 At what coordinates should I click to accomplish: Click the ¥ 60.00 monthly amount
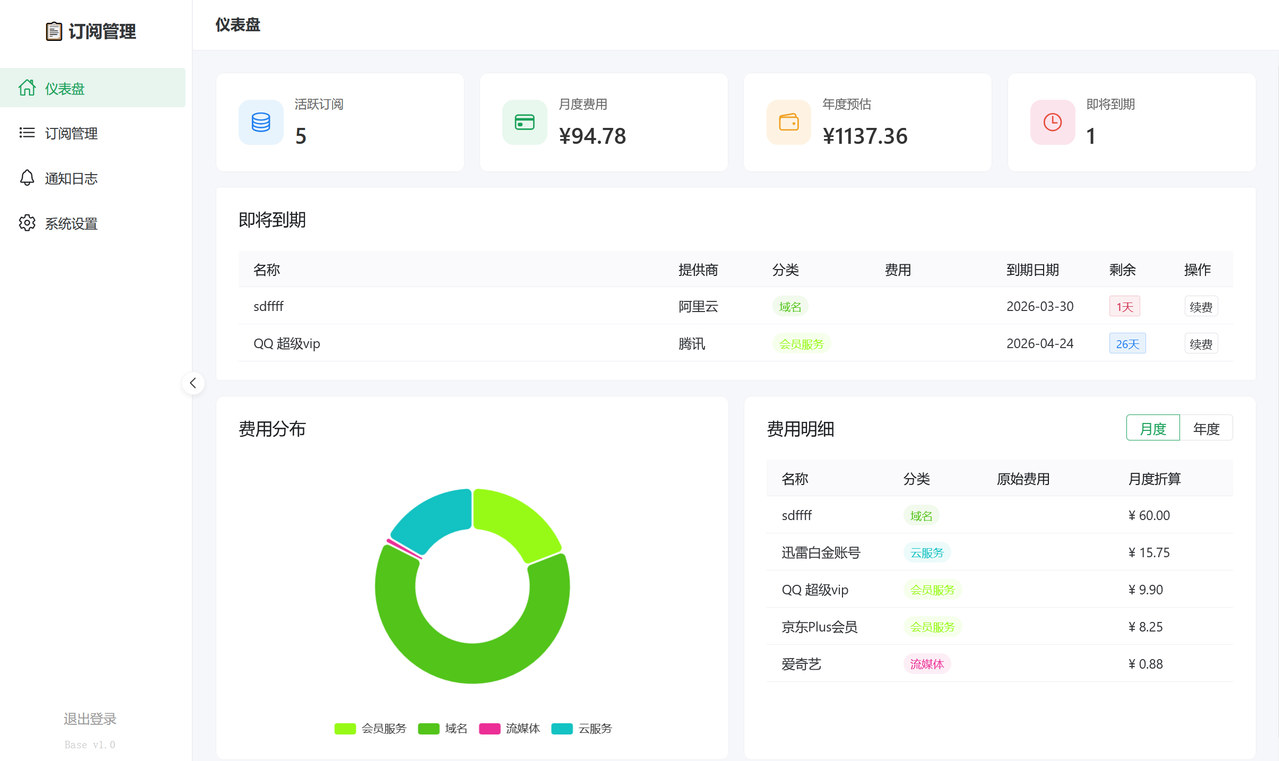pyautogui.click(x=1149, y=516)
